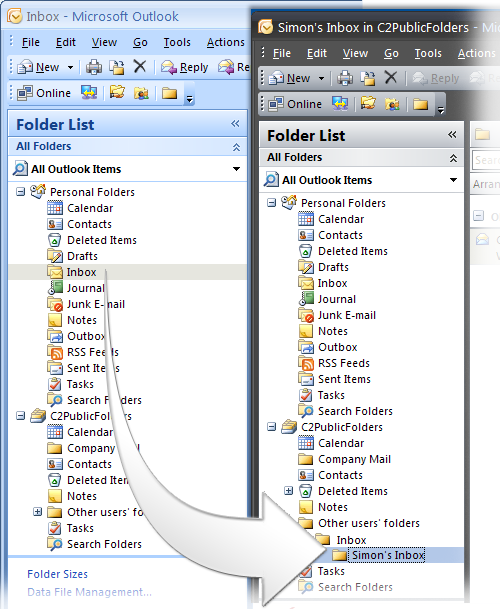Collapse Folder List pane in Simon's Inbox window
Viewport: 500px width, 609px height.
coord(452,135)
